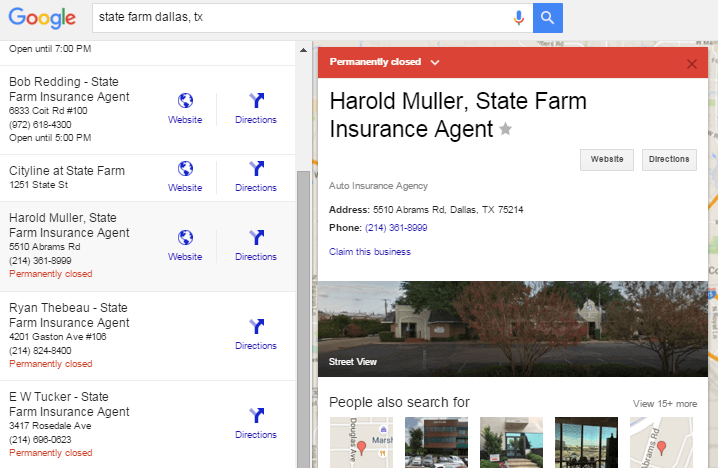Get directions to Harold Muller in list
Viewport: 718px width, 468px height.
click(x=256, y=246)
